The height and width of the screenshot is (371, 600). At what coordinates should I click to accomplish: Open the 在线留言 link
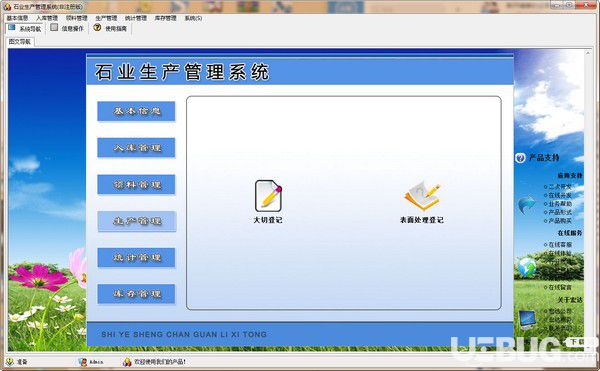(560, 287)
